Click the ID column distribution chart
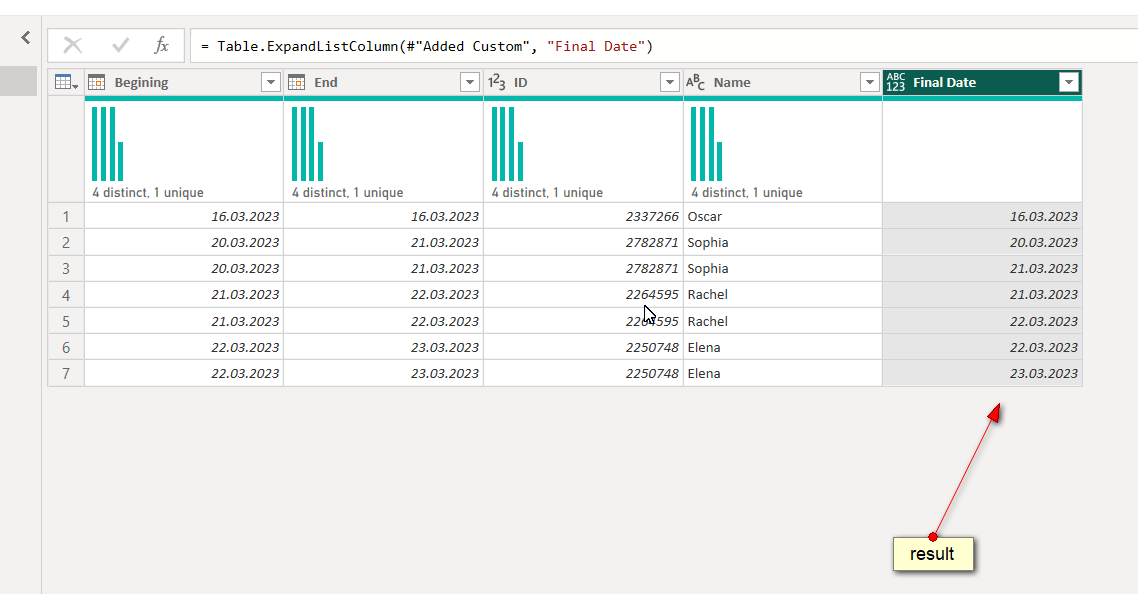 pos(507,144)
